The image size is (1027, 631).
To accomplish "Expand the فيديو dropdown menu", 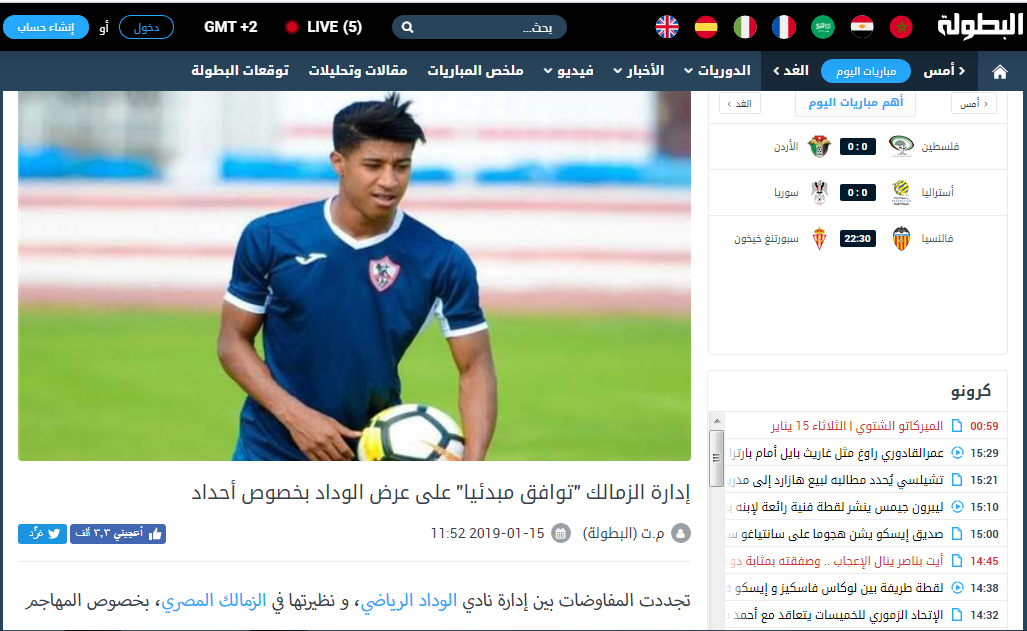I will coord(569,70).
